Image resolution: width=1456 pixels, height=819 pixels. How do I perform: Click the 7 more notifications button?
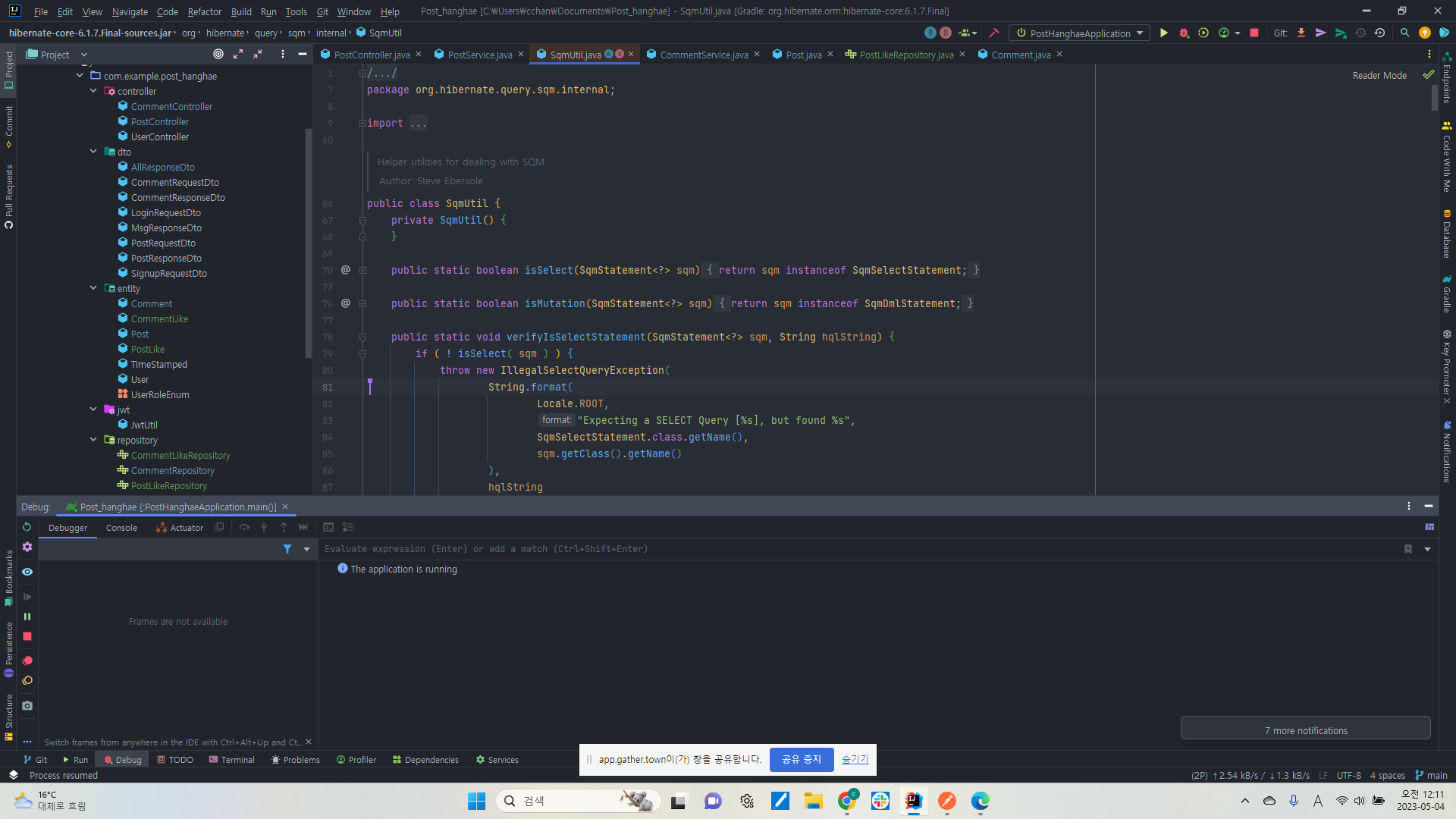(1305, 730)
